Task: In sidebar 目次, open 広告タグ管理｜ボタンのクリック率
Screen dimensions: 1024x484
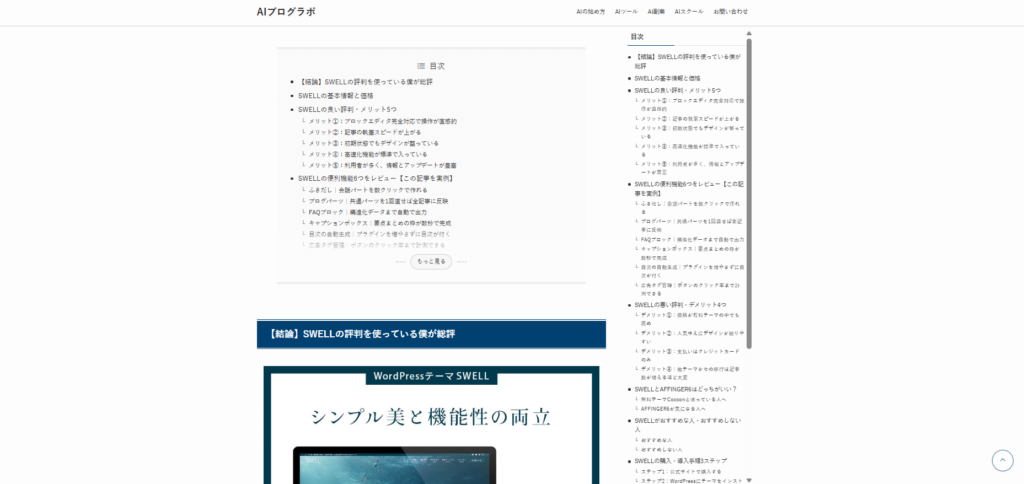Action: pyautogui.click(x=690, y=289)
